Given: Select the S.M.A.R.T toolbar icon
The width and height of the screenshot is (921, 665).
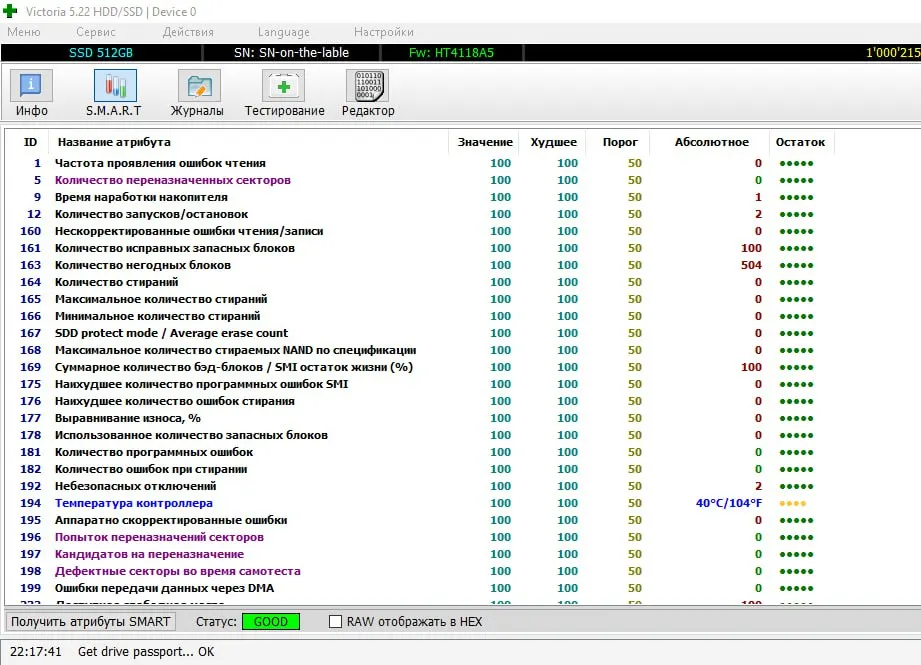Looking at the screenshot, I should [114, 86].
